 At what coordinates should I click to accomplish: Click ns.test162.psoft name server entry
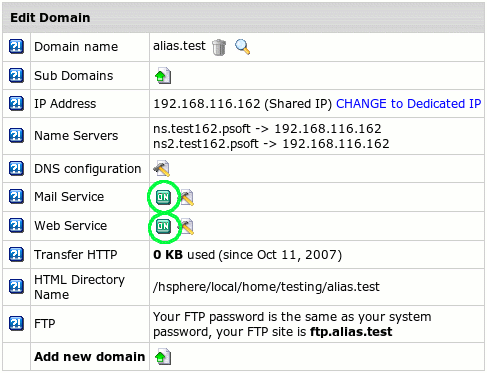point(267,129)
